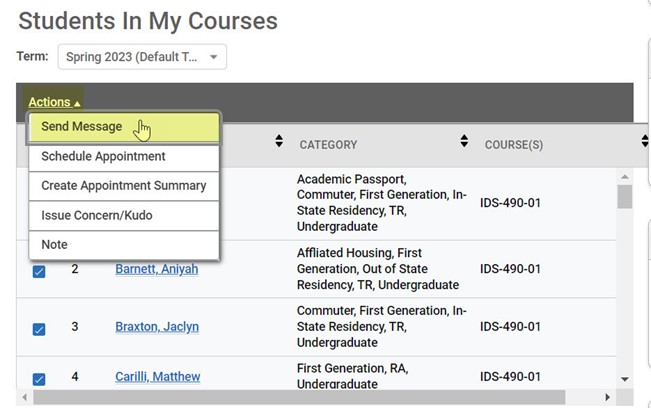Click sort arrows left of CATEGORY header
The width and height of the screenshot is (651, 408).
click(x=278, y=143)
